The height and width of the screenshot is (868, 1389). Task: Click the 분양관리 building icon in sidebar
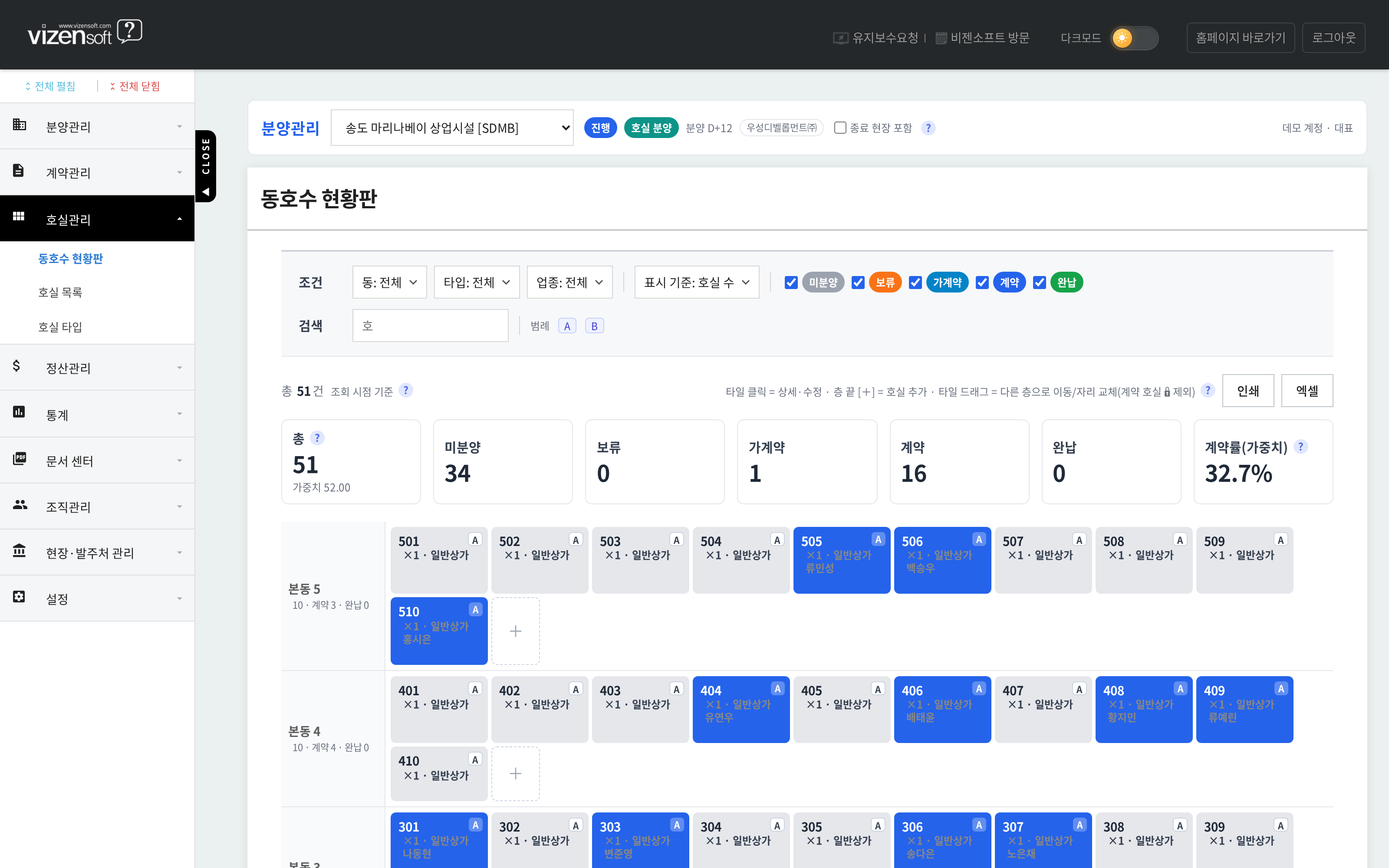[20, 125]
